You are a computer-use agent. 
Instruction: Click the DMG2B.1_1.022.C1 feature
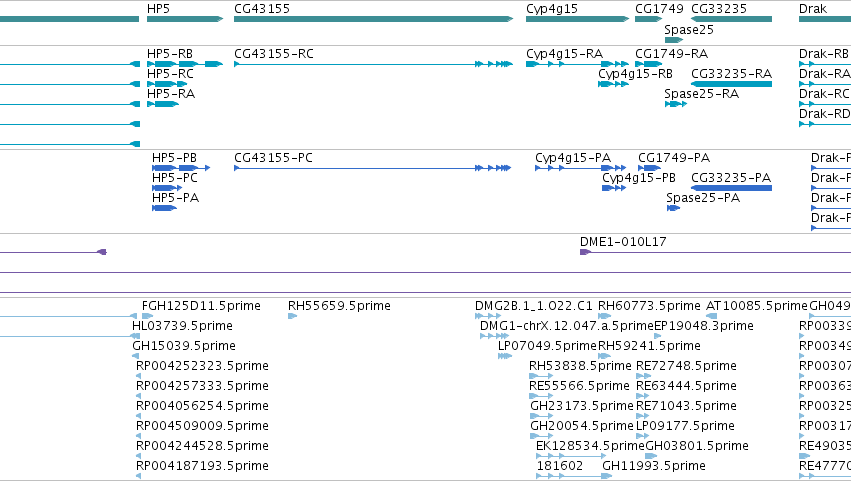click(488, 317)
